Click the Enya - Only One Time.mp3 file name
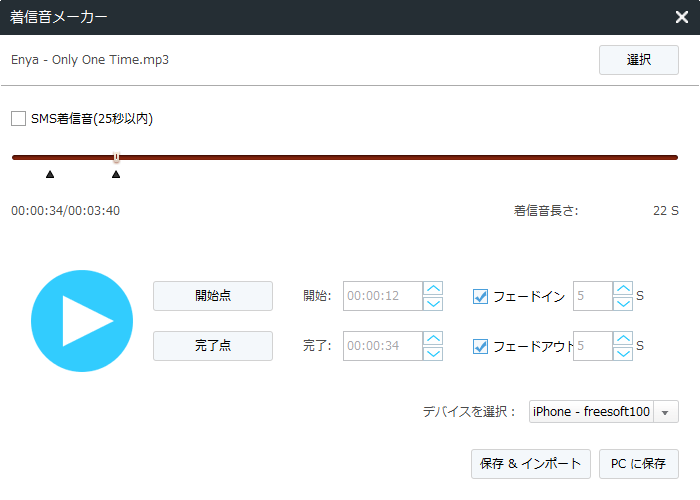700x500 pixels. [90, 60]
